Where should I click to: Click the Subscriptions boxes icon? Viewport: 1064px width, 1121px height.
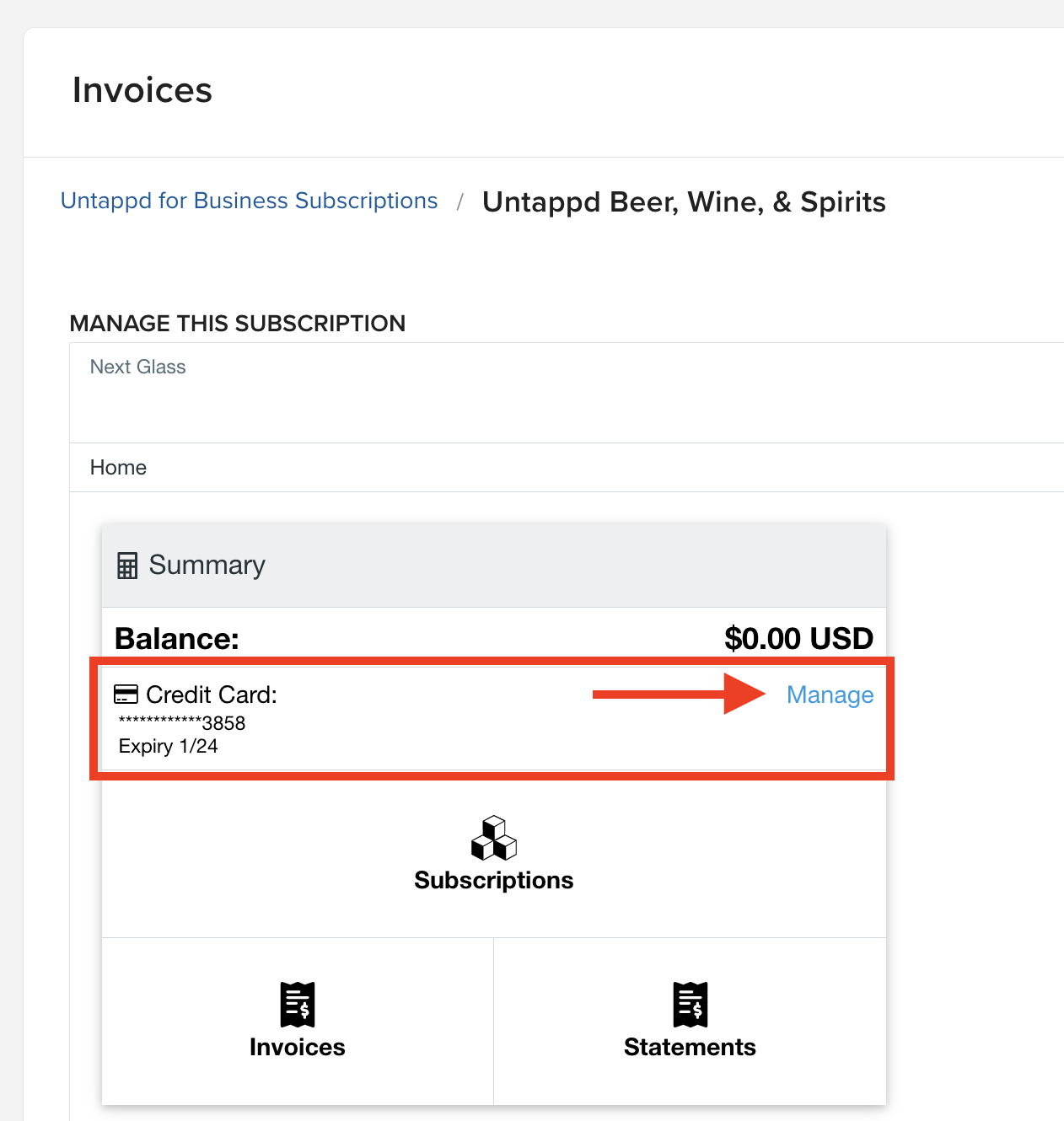click(x=494, y=838)
